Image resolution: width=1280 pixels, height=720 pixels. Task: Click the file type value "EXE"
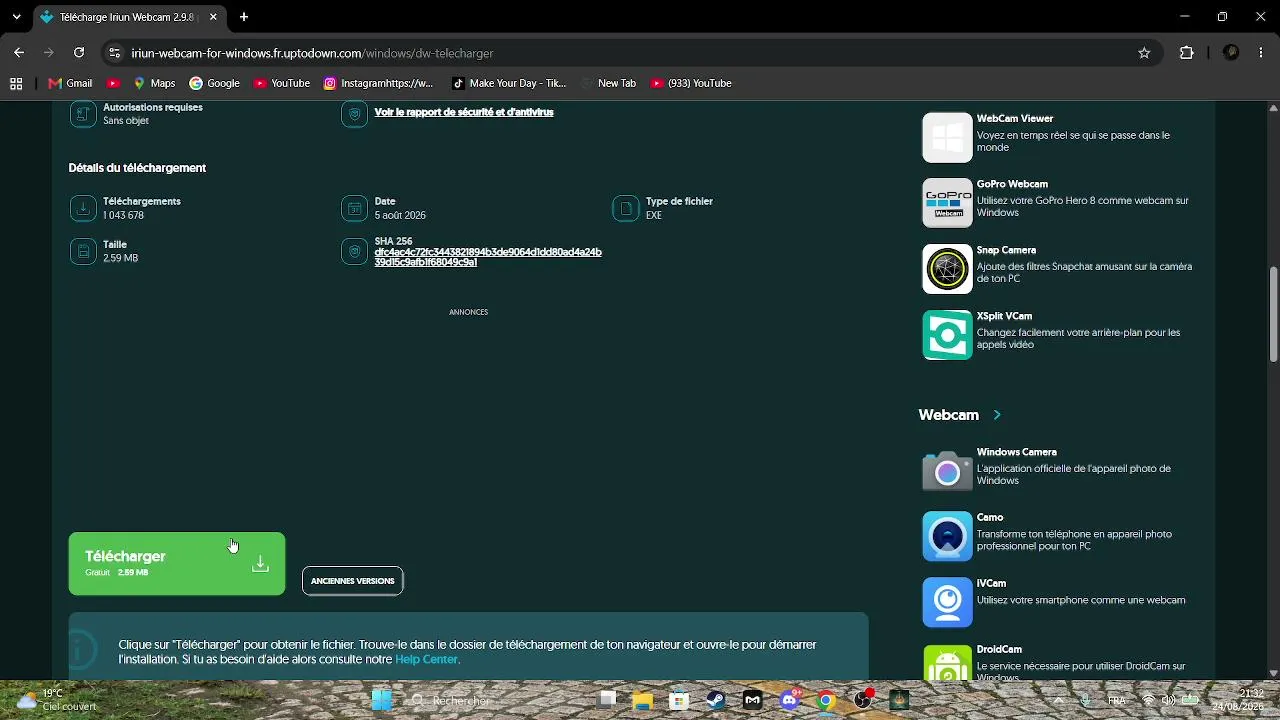pyautogui.click(x=654, y=216)
